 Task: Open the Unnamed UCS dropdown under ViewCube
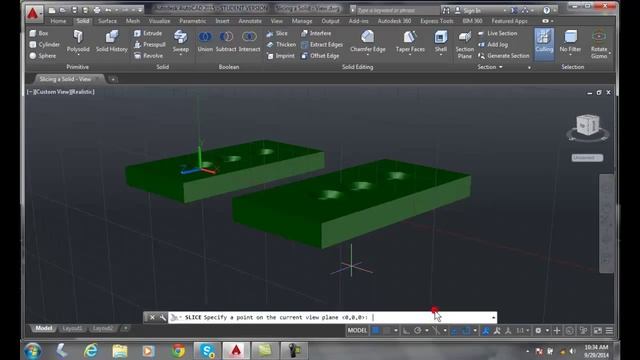tap(587, 158)
